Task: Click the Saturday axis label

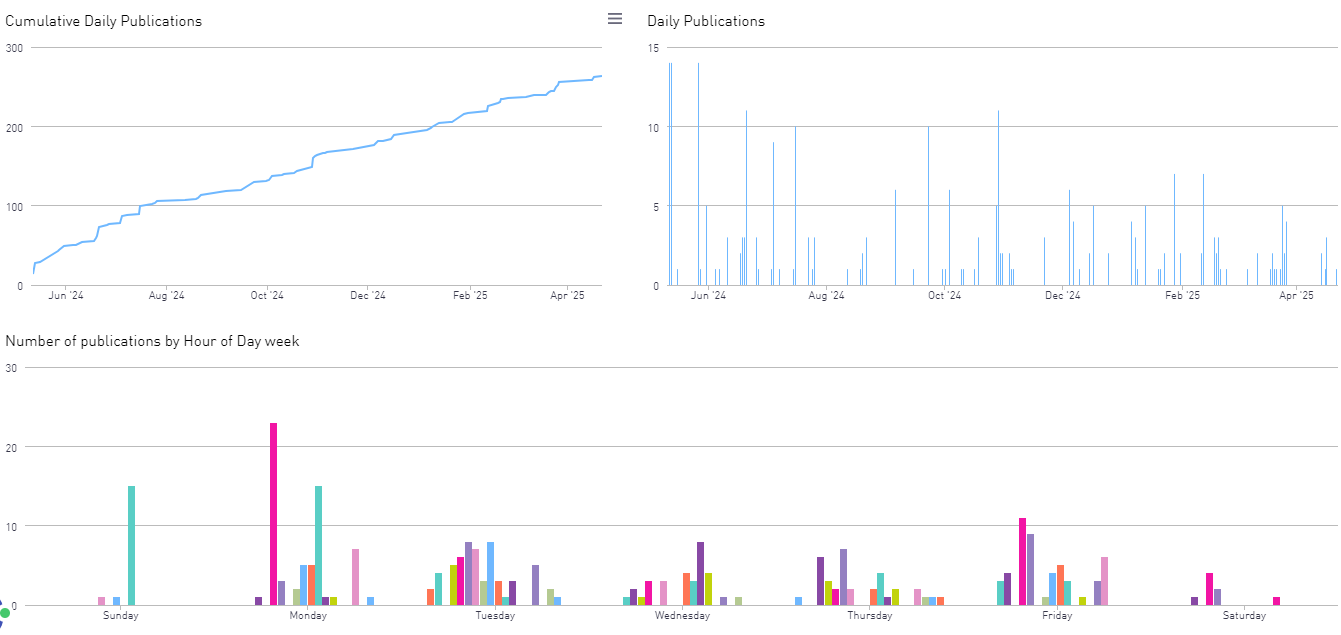Action: 1244,616
